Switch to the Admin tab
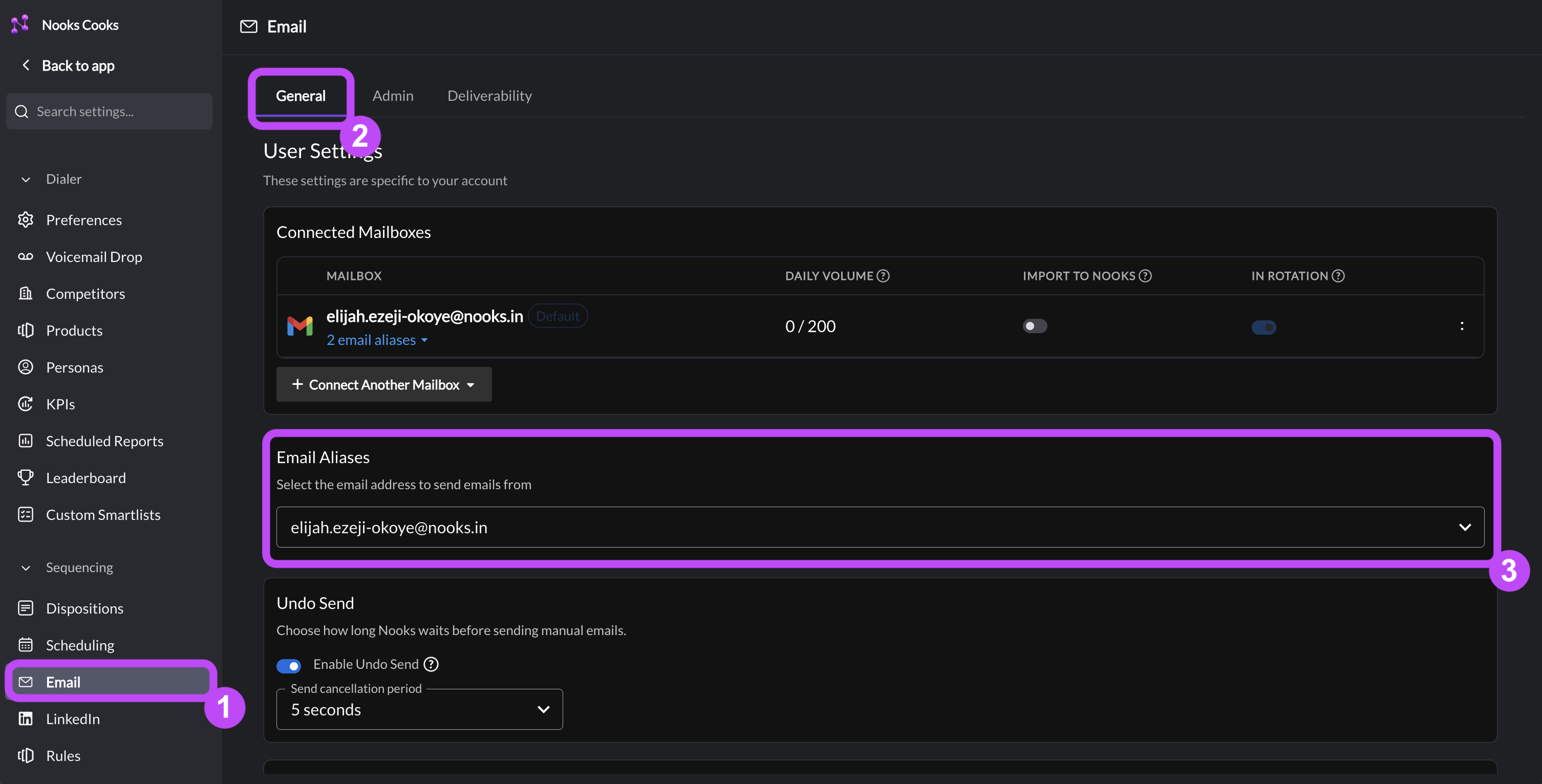The image size is (1542, 784). [x=393, y=96]
